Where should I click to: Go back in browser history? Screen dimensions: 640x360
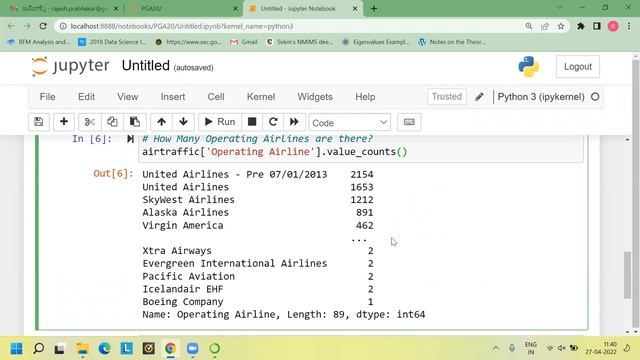coord(11,26)
